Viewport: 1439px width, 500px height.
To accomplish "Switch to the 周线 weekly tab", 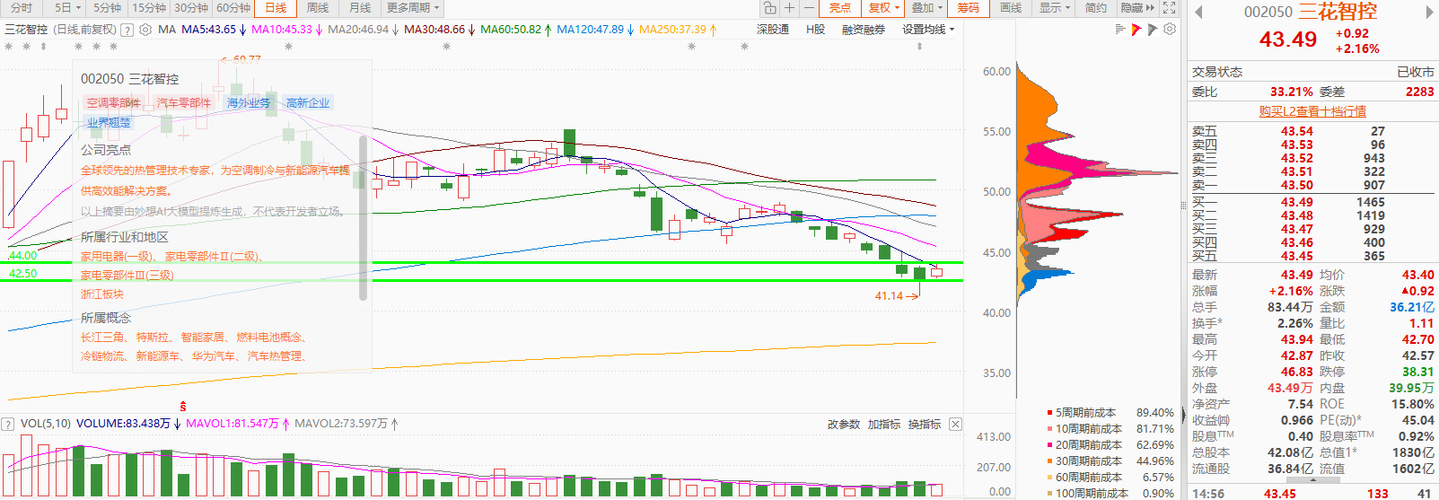I will coord(318,8).
